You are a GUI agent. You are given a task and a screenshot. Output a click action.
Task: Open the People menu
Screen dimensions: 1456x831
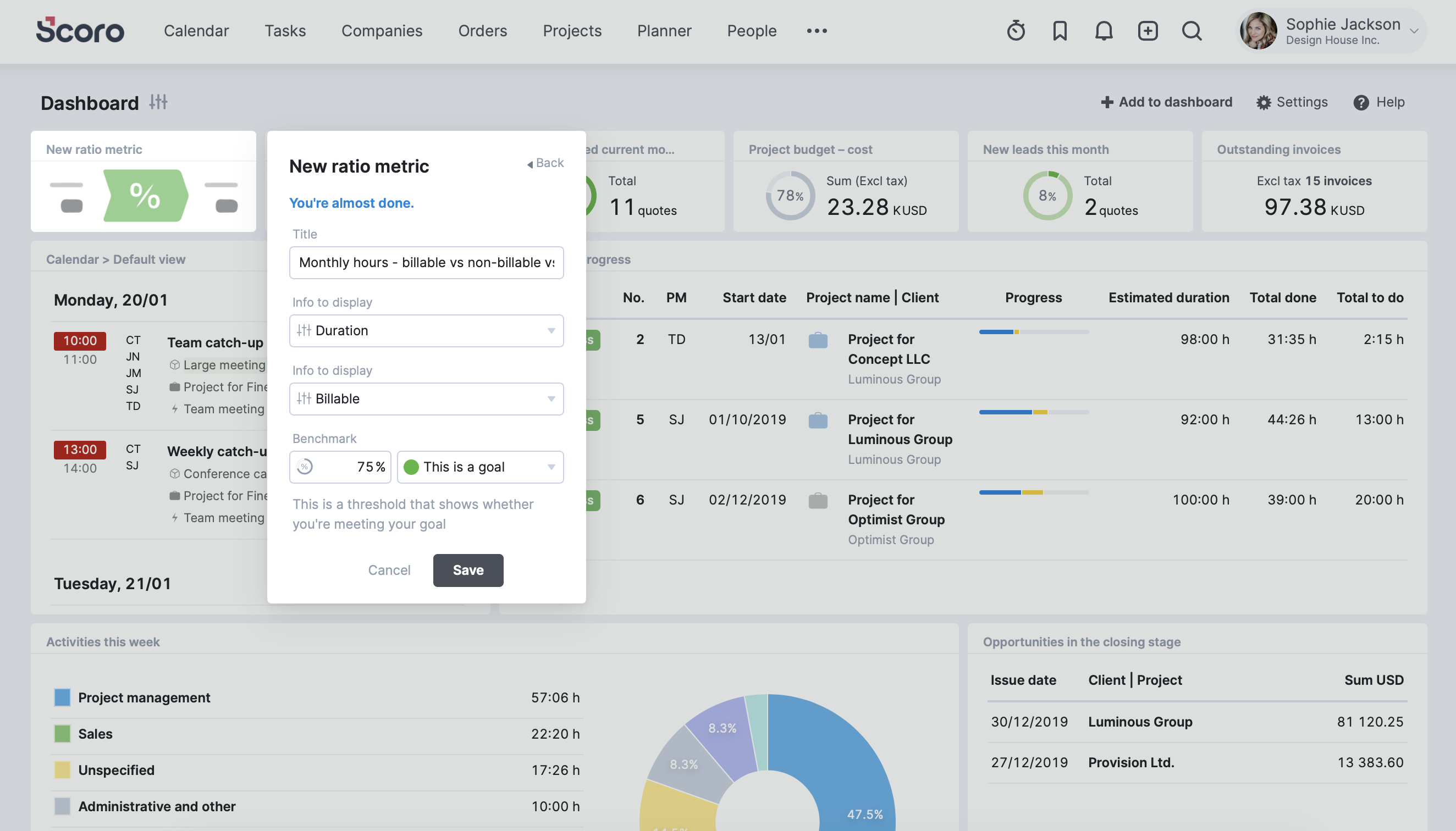(752, 31)
